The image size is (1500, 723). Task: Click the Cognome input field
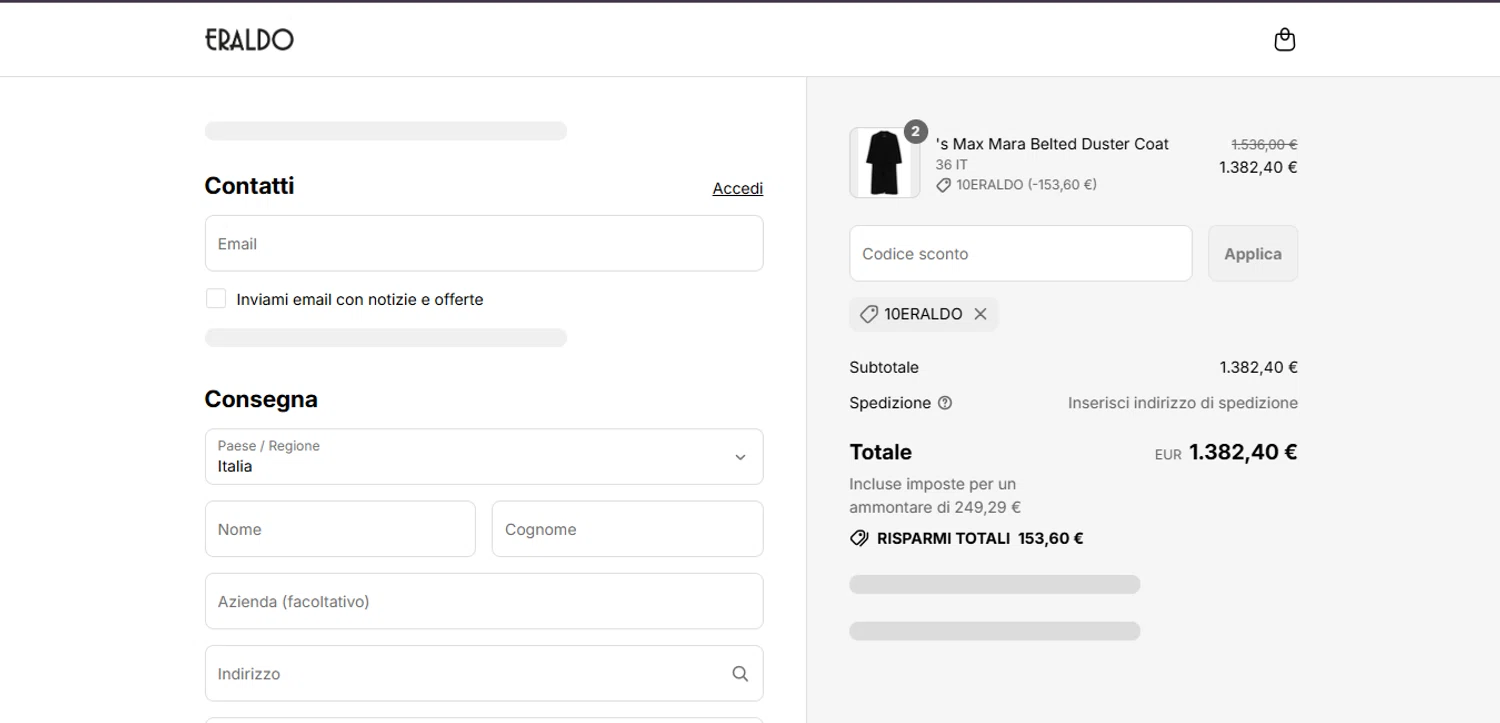(628, 529)
